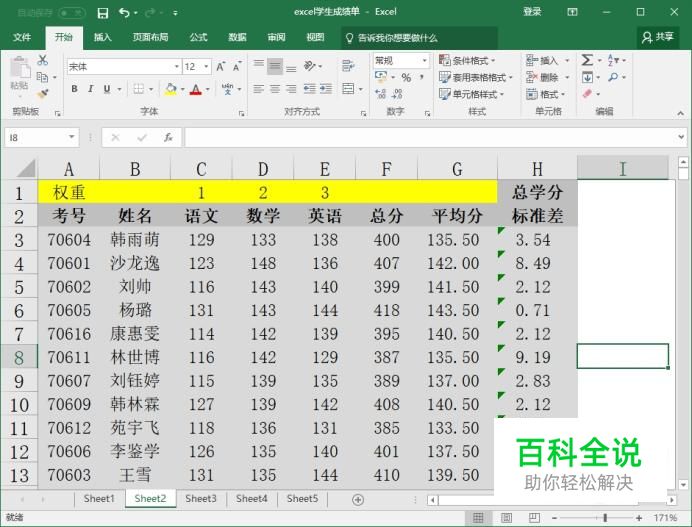Image resolution: width=692 pixels, height=527 pixels.
Task: Click the Format cells button
Action: [546, 94]
